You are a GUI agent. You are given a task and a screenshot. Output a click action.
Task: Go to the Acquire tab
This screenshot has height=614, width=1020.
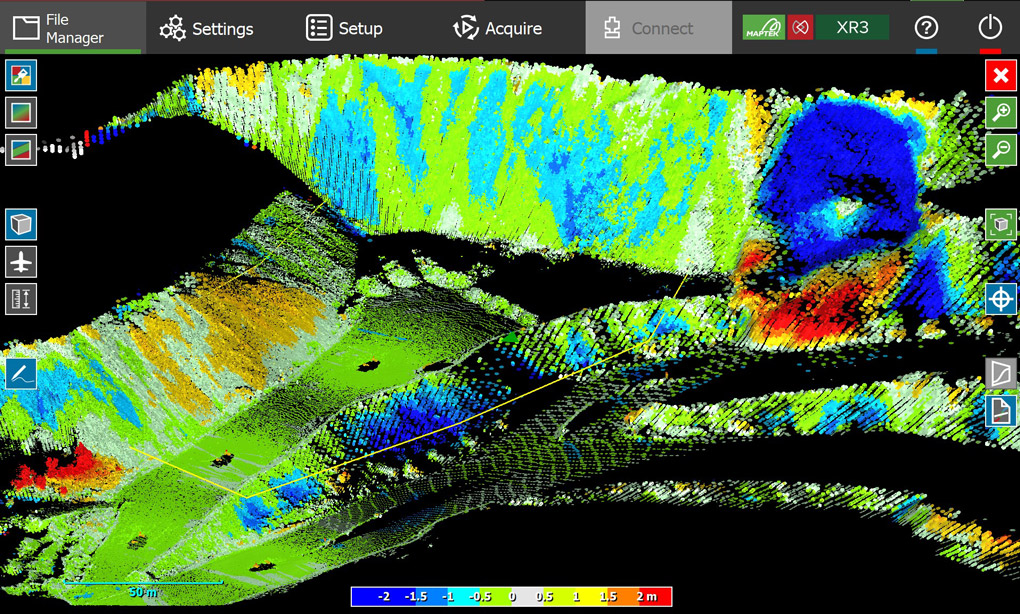498,28
